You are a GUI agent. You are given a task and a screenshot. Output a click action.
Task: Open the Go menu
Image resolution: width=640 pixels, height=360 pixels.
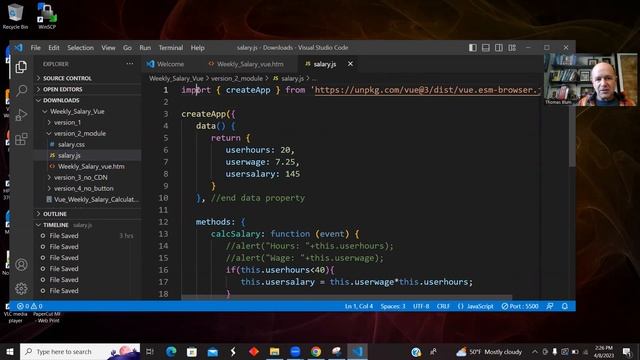click(127, 48)
